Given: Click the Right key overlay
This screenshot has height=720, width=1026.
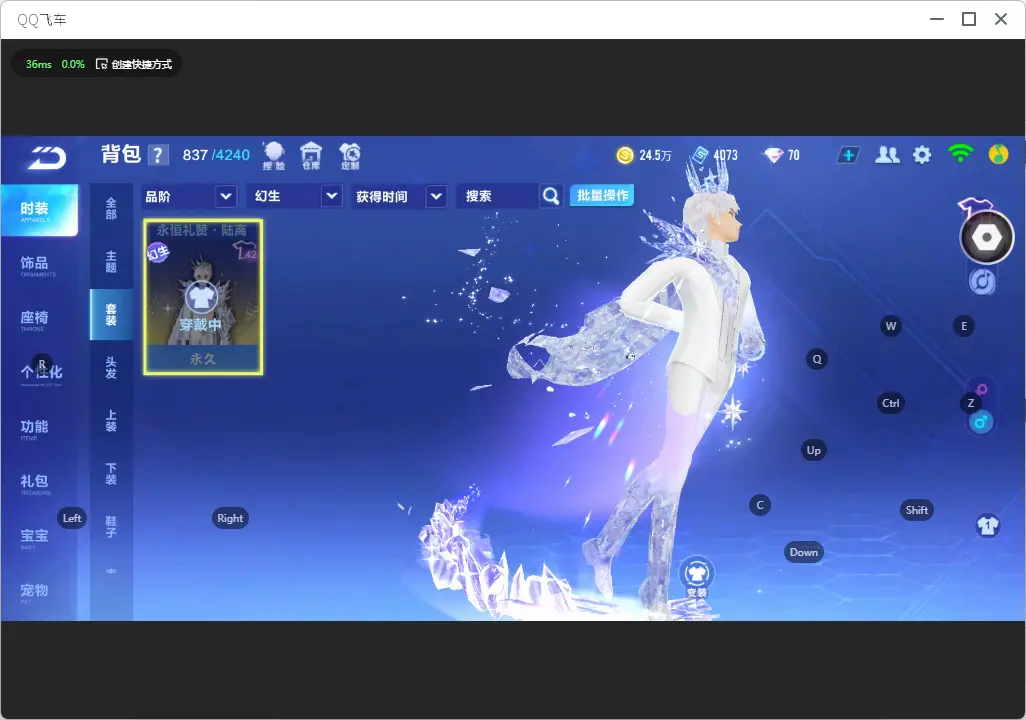Looking at the screenshot, I should click(x=230, y=518).
